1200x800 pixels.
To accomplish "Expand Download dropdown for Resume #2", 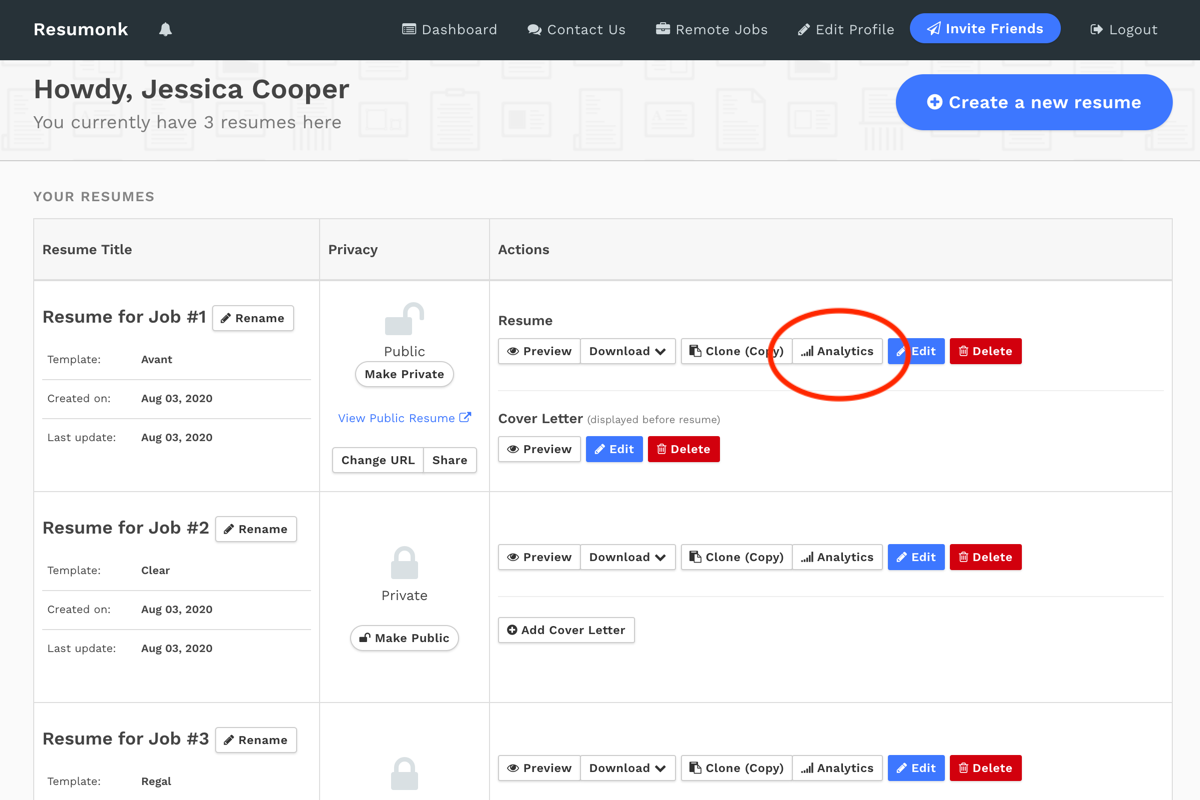I will 627,557.
